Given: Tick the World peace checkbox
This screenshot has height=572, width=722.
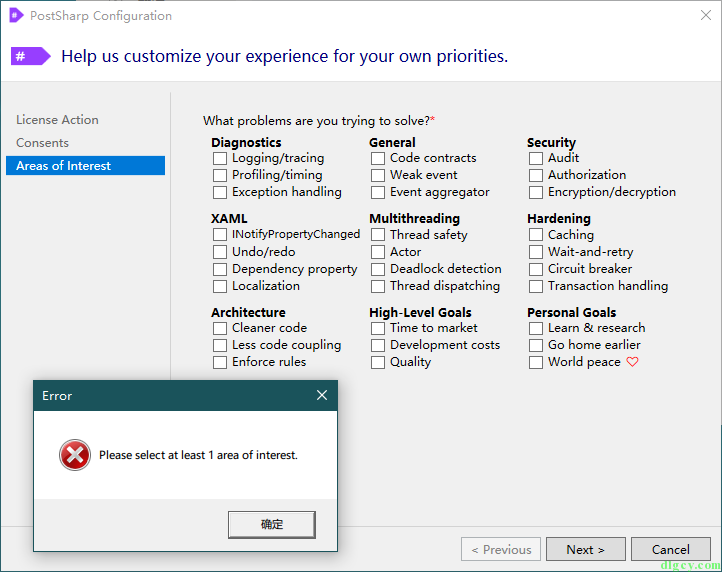Looking at the screenshot, I should coord(536,362).
